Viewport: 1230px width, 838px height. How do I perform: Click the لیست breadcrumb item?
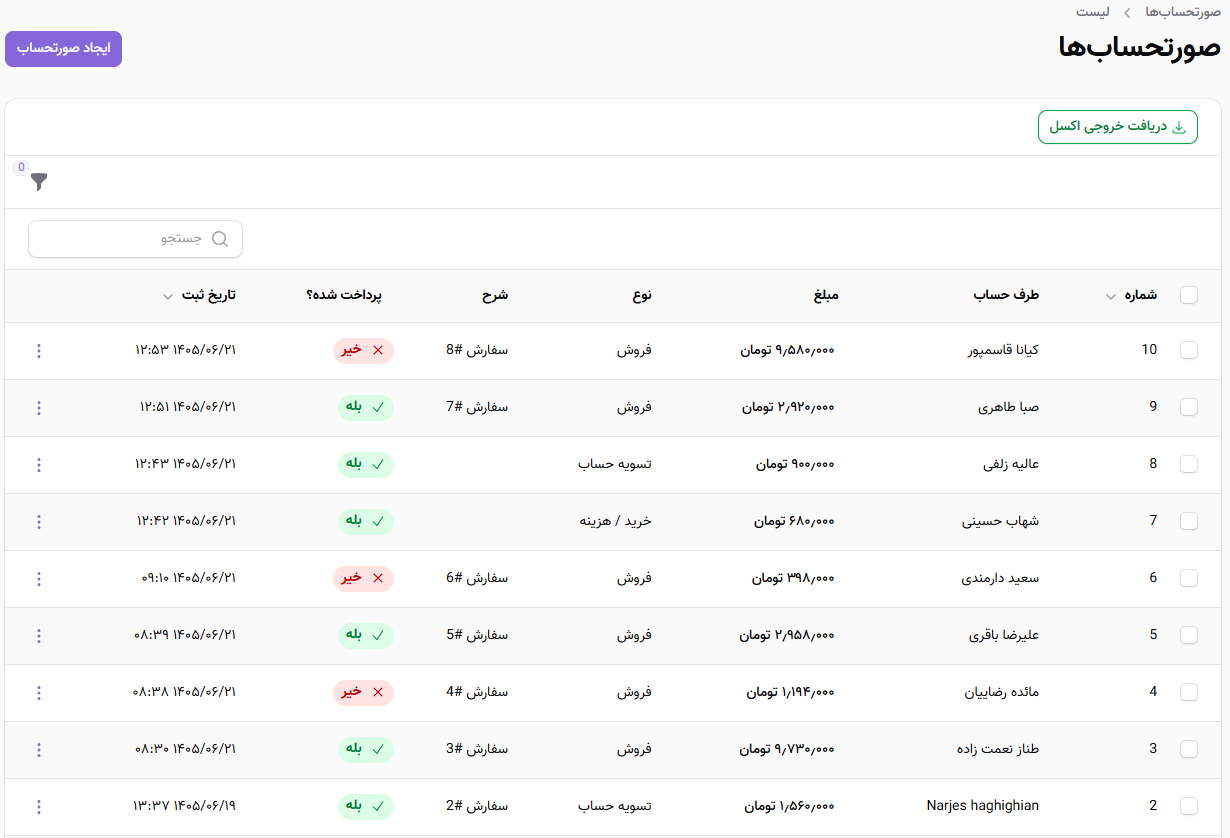point(1092,12)
